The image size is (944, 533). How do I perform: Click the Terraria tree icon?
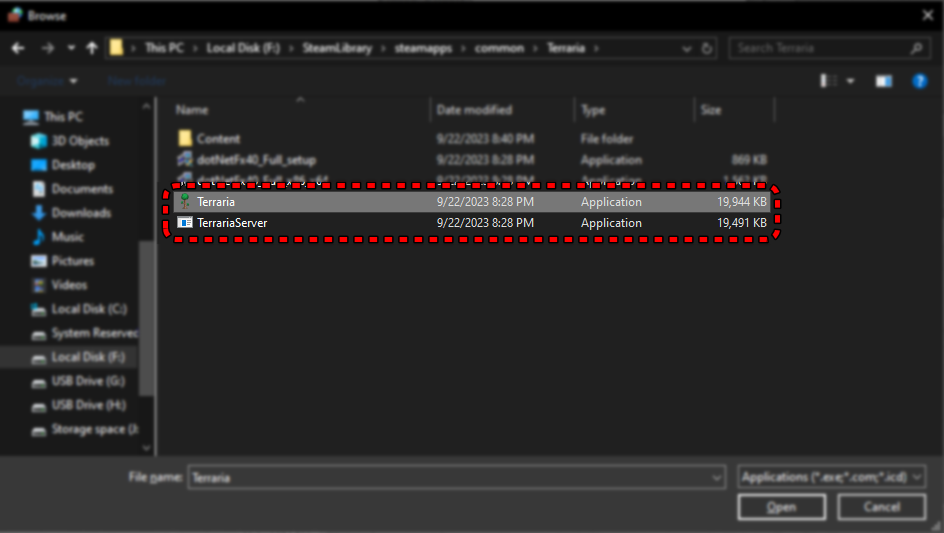click(185, 202)
